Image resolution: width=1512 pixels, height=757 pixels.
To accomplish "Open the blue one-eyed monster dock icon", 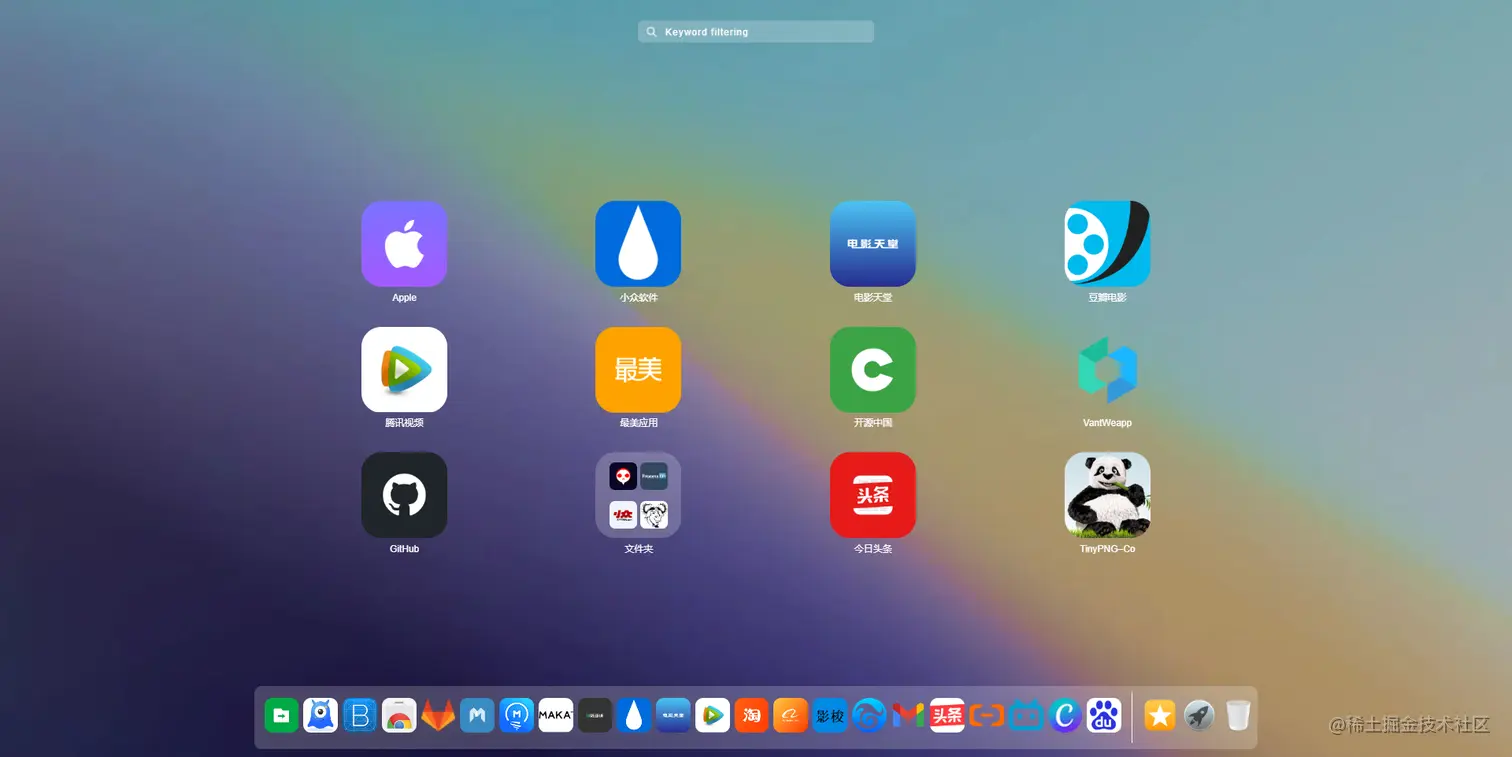I will 321,715.
